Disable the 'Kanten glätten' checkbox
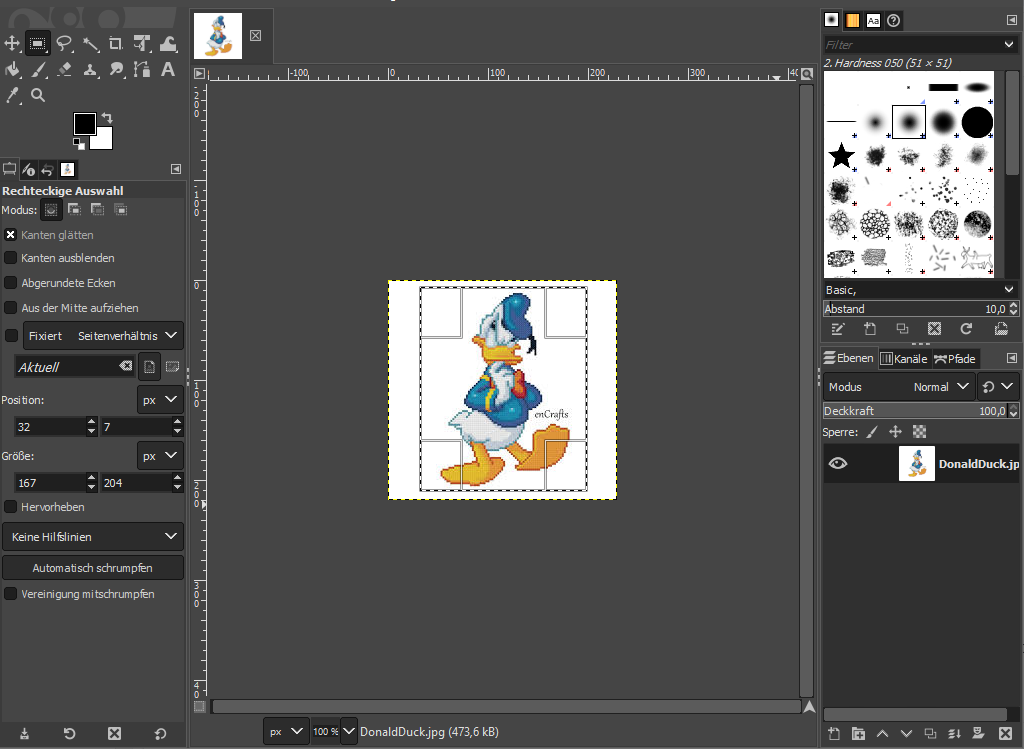This screenshot has height=749, width=1024. coord(11,235)
